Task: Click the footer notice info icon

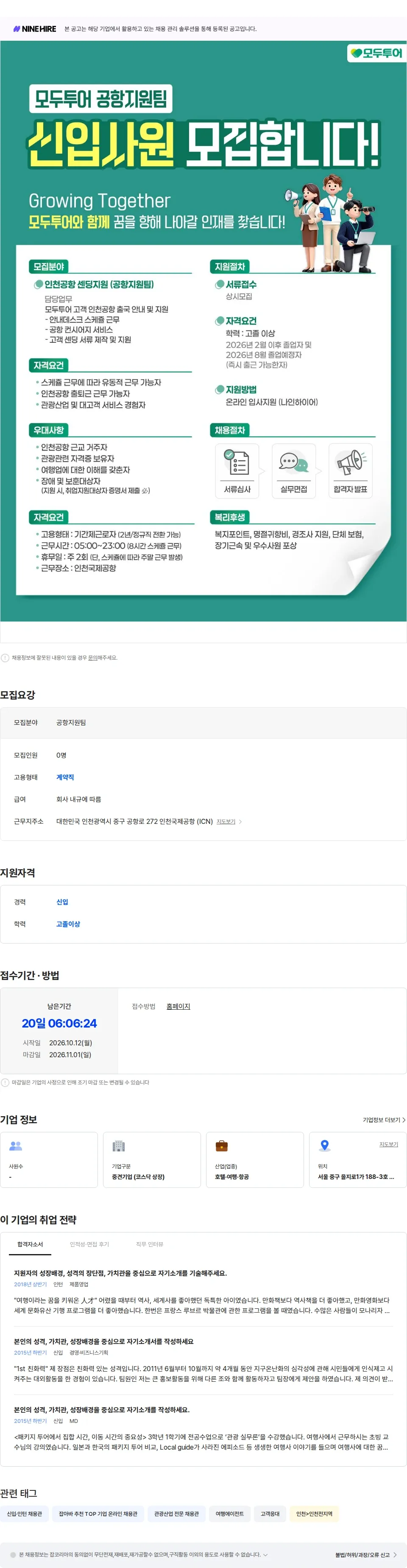Action: coord(13,1554)
